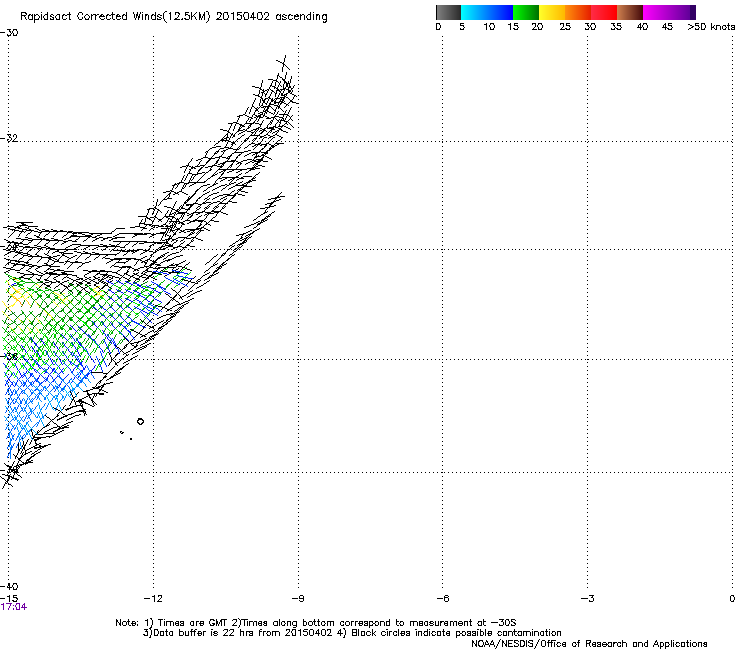740x650 pixels.
Task: Click the large black contamination circle
Action: click(140, 422)
